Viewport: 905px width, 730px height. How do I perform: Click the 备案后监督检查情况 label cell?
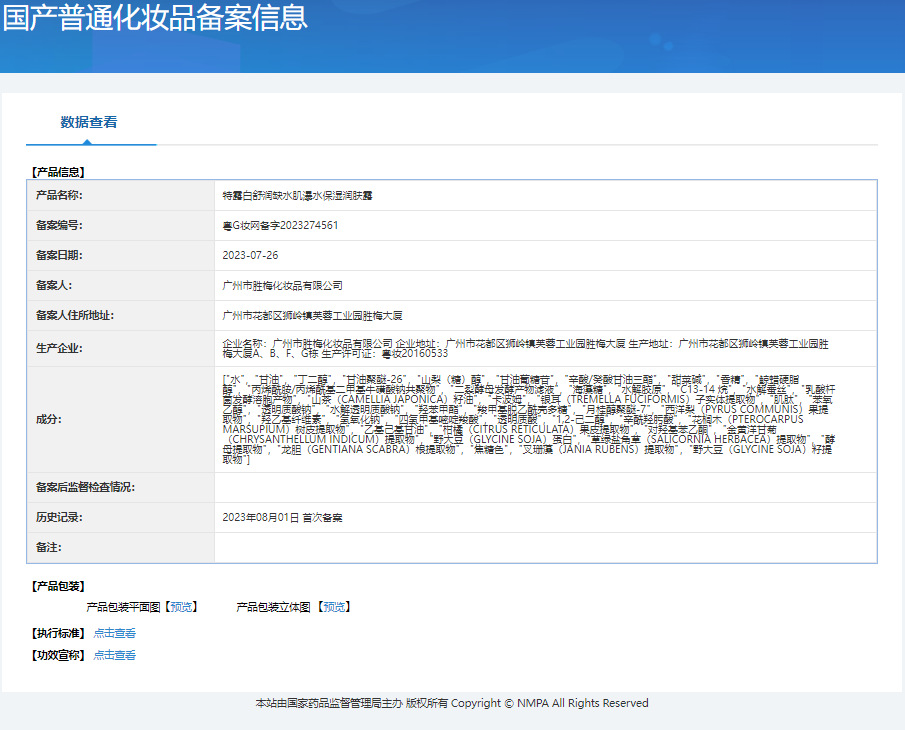[x=121, y=488]
